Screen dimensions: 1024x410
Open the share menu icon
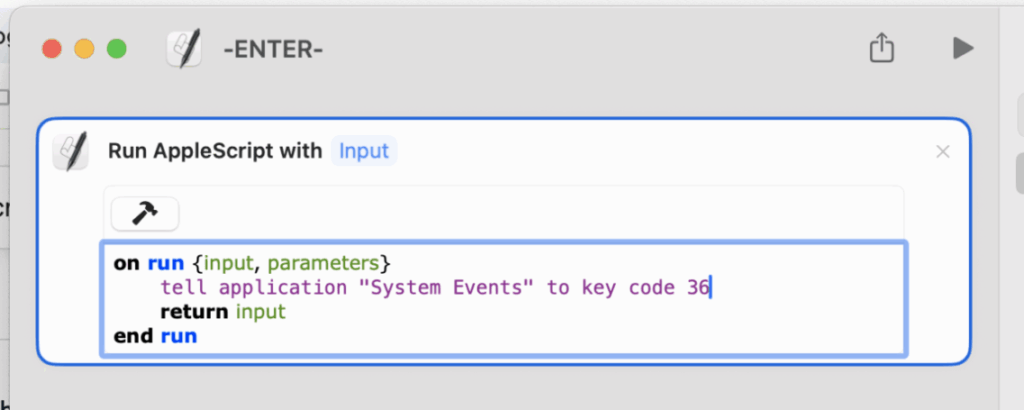tap(882, 48)
